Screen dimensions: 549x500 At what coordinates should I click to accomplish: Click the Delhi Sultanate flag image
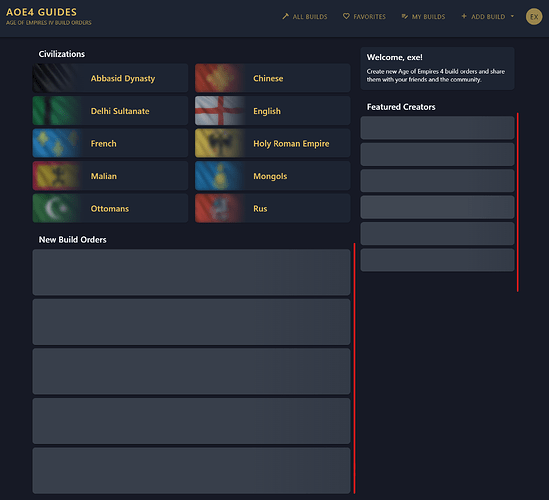(57, 111)
